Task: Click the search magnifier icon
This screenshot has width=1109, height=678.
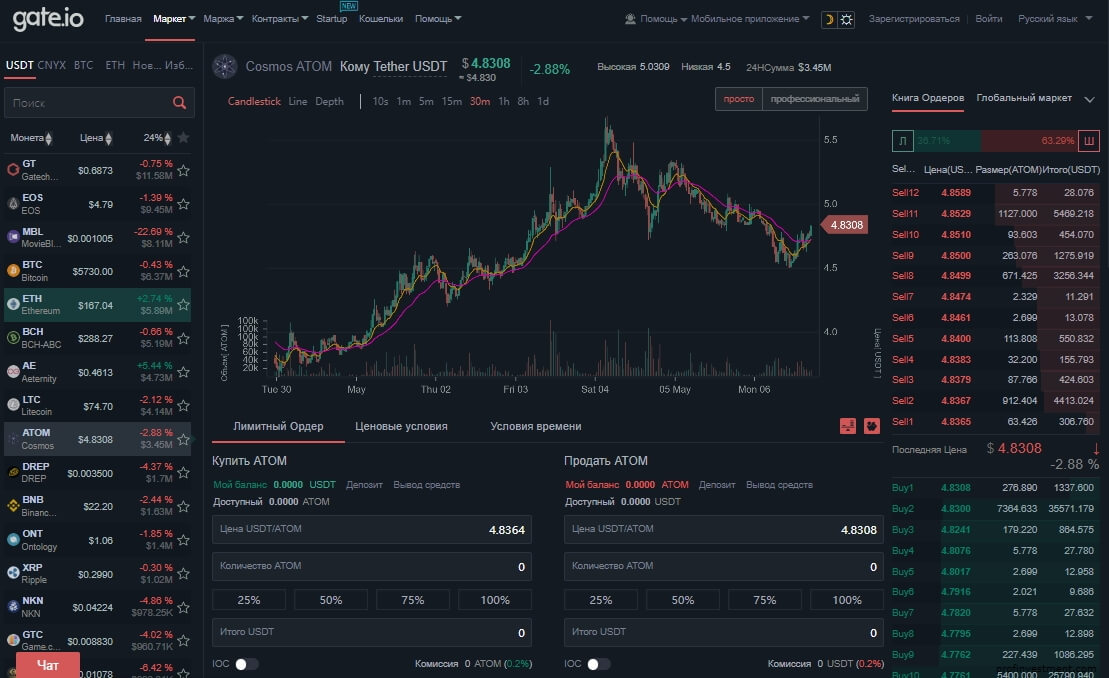Action: (180, 103)
